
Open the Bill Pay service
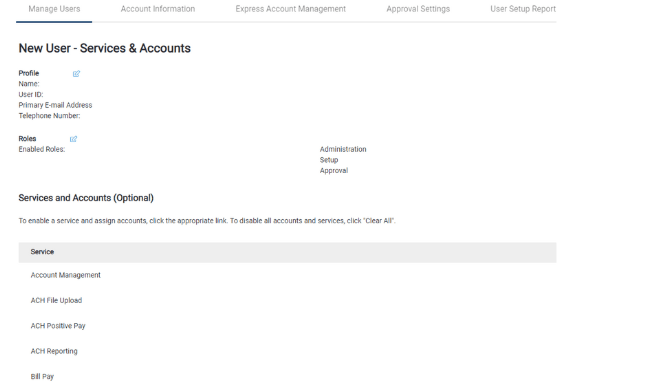coord(42,377)
